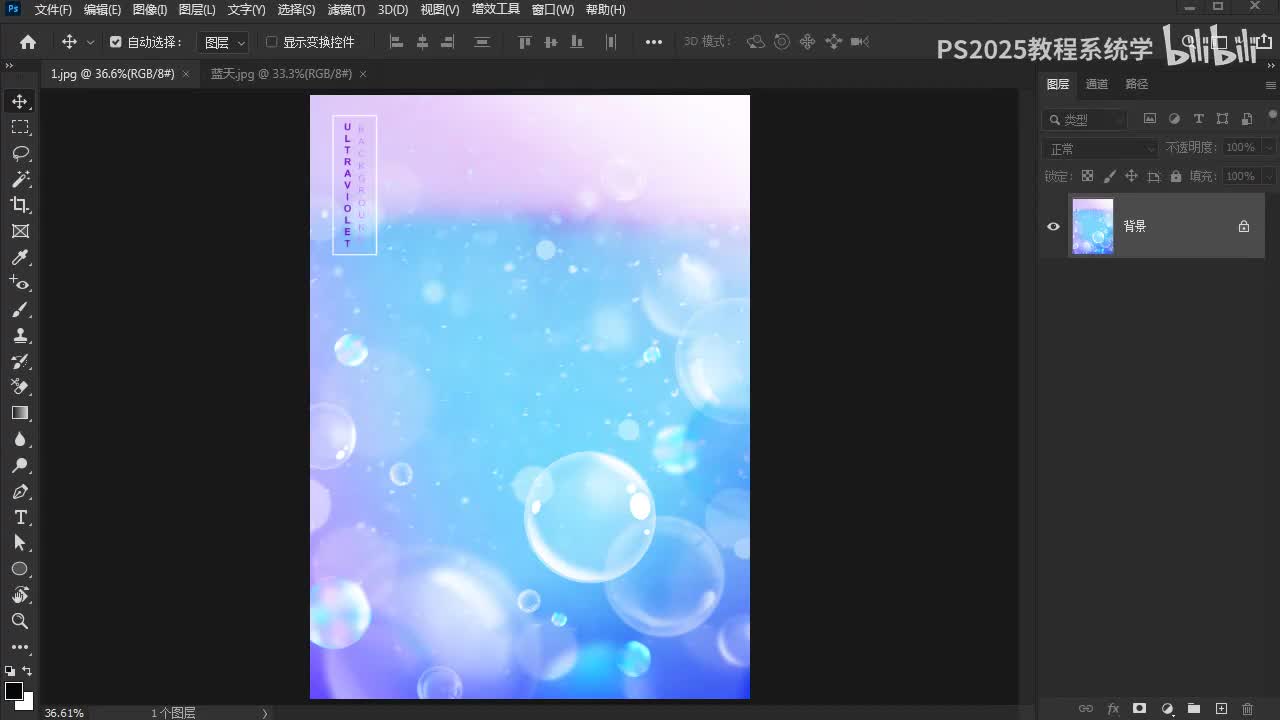Select the Brush tool
1280x720 pixels.
[20, 310]
